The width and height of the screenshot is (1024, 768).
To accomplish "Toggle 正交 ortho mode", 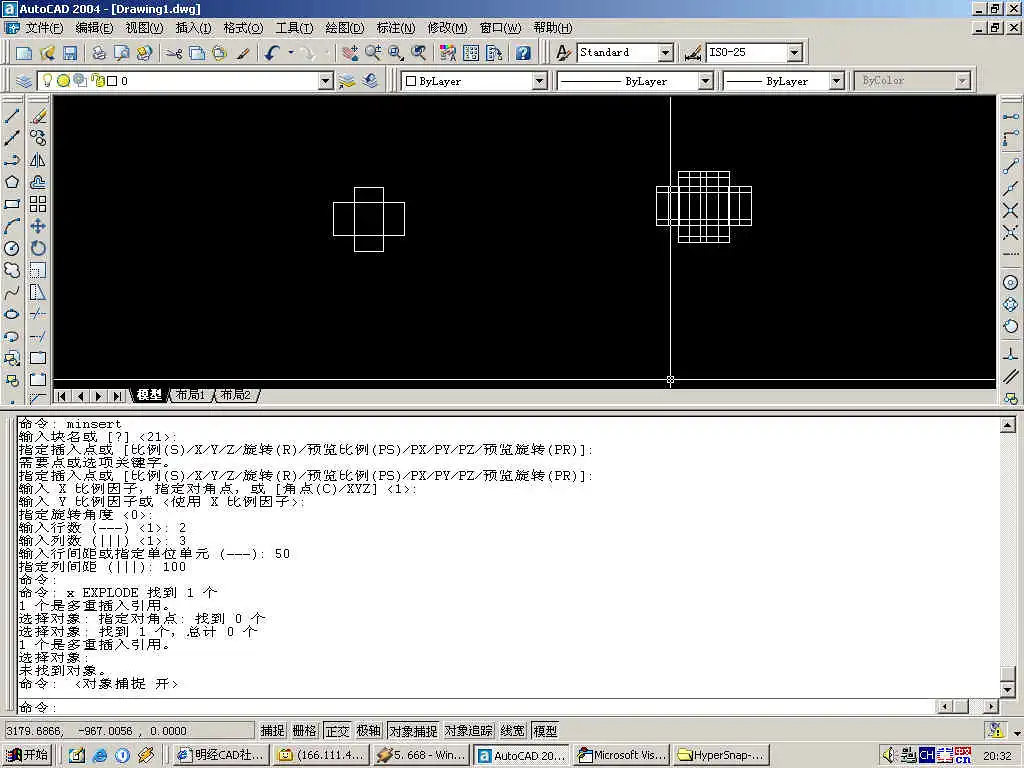I will click(x=337, y=731).
